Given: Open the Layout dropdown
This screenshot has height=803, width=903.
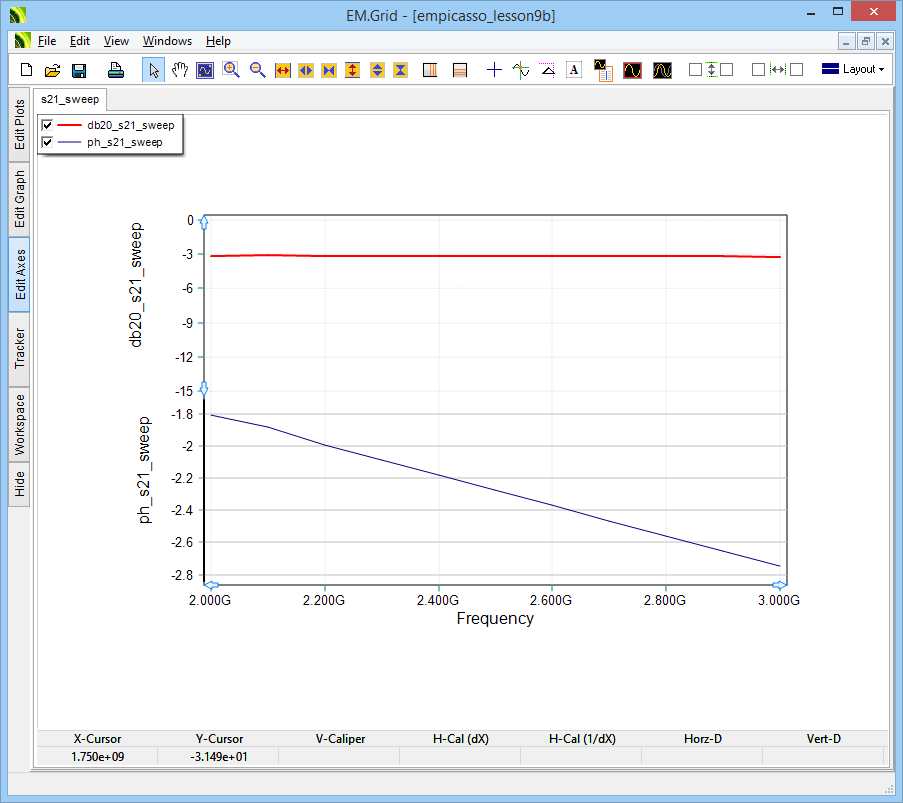Looking at the screenshot, I should point(853,70).
